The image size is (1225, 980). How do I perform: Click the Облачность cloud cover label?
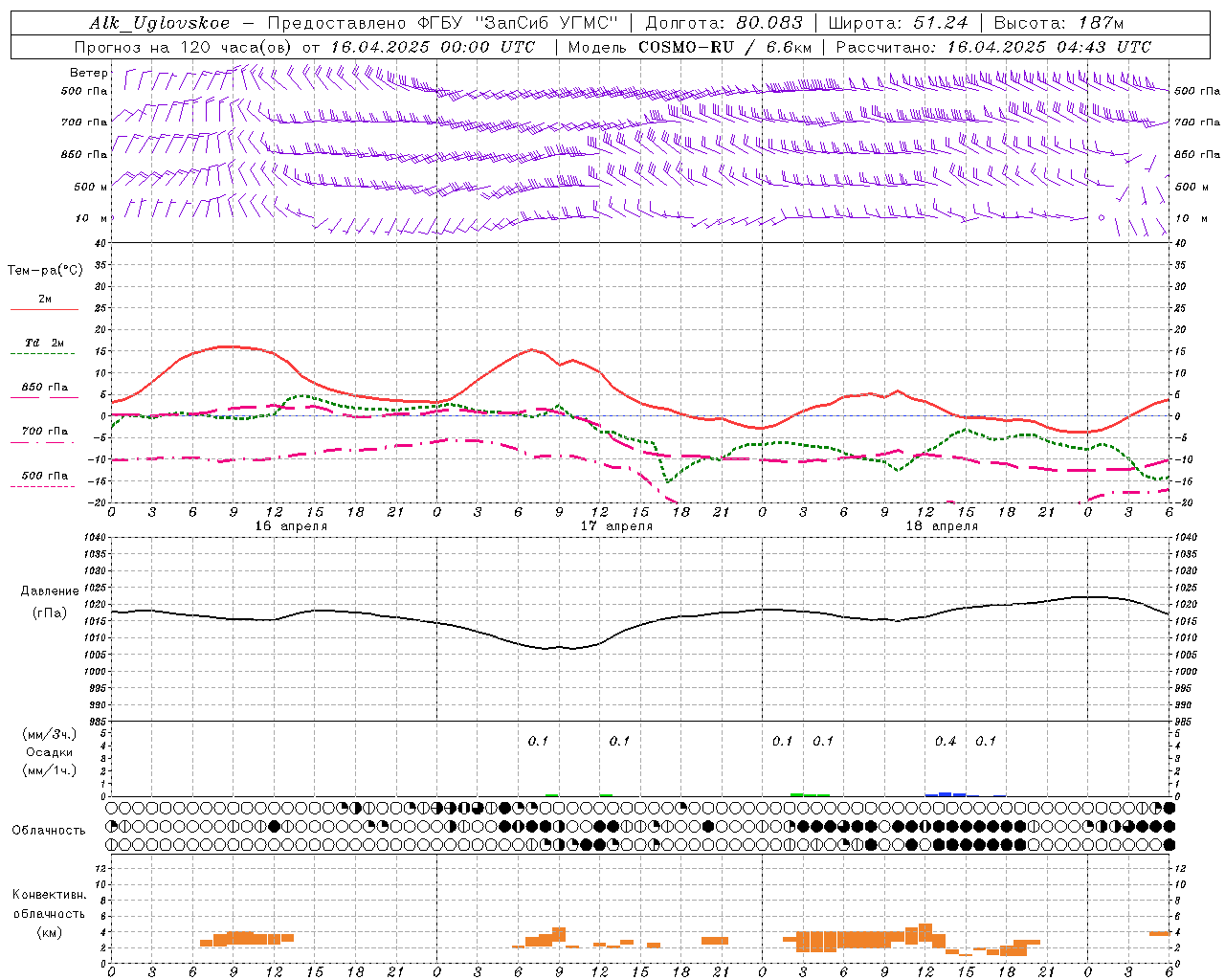click(49, 831)
